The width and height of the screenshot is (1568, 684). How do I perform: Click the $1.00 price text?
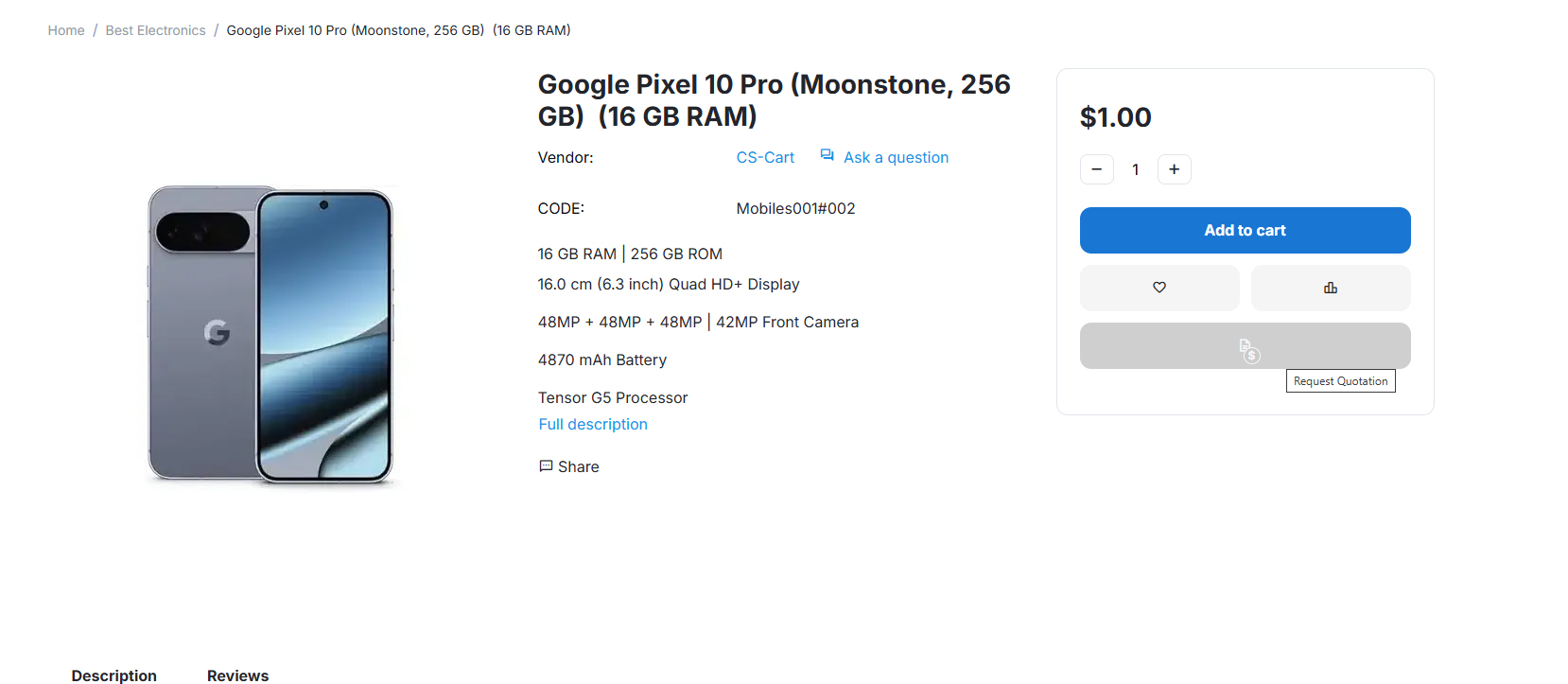1115,117
